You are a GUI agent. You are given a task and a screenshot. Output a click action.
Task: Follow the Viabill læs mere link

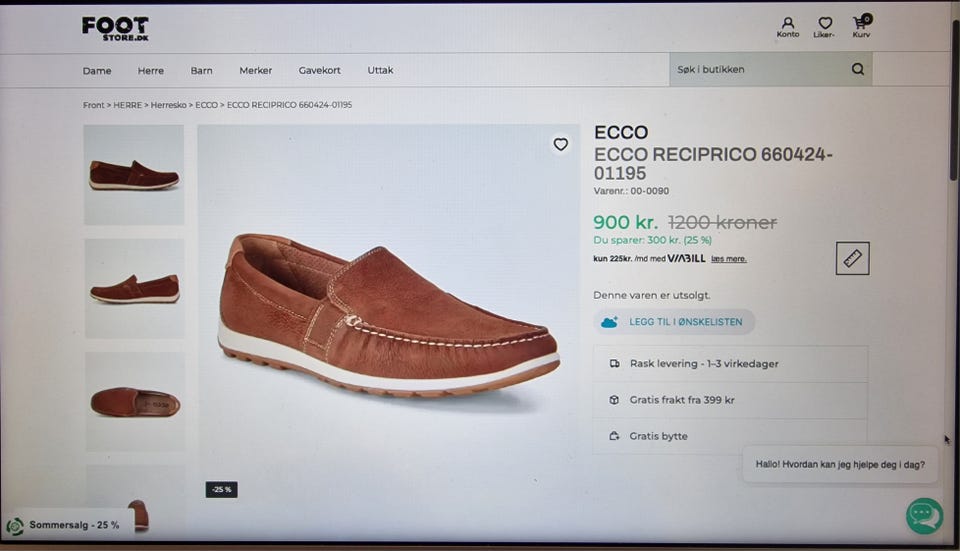coord(729,259)
